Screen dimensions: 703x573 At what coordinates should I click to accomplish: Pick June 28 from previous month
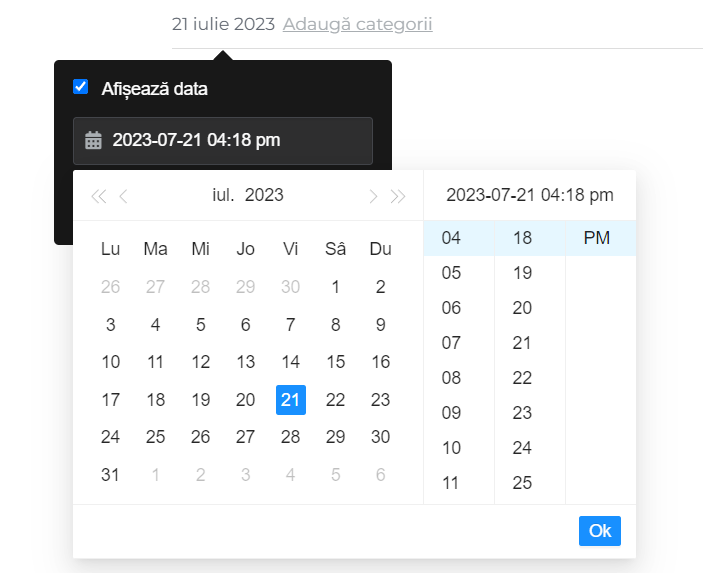click(200, 287)
